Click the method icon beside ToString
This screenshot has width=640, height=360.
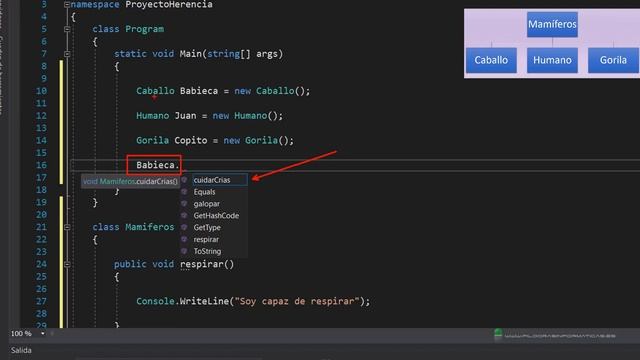tap(184, 251)
